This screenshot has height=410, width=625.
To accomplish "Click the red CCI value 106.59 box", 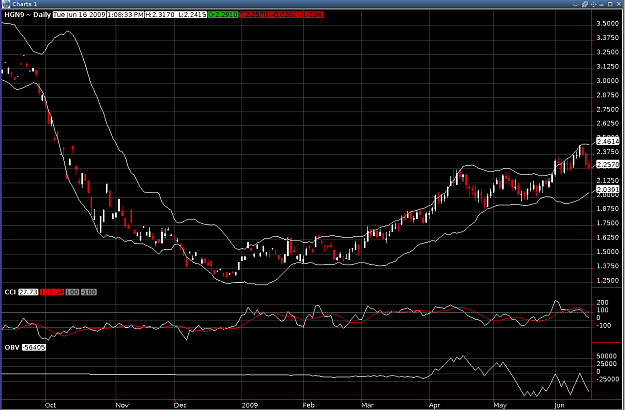I will pyautogui.click(x=52, y=292).
